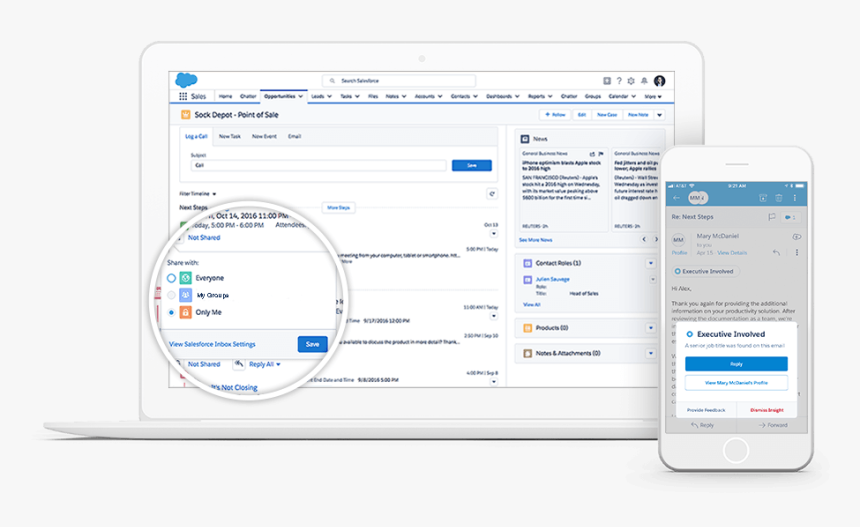Open the help question mark icon
The width and height of the screenshot is (860, 527).
pyautogui.click(x=619, y=81)
